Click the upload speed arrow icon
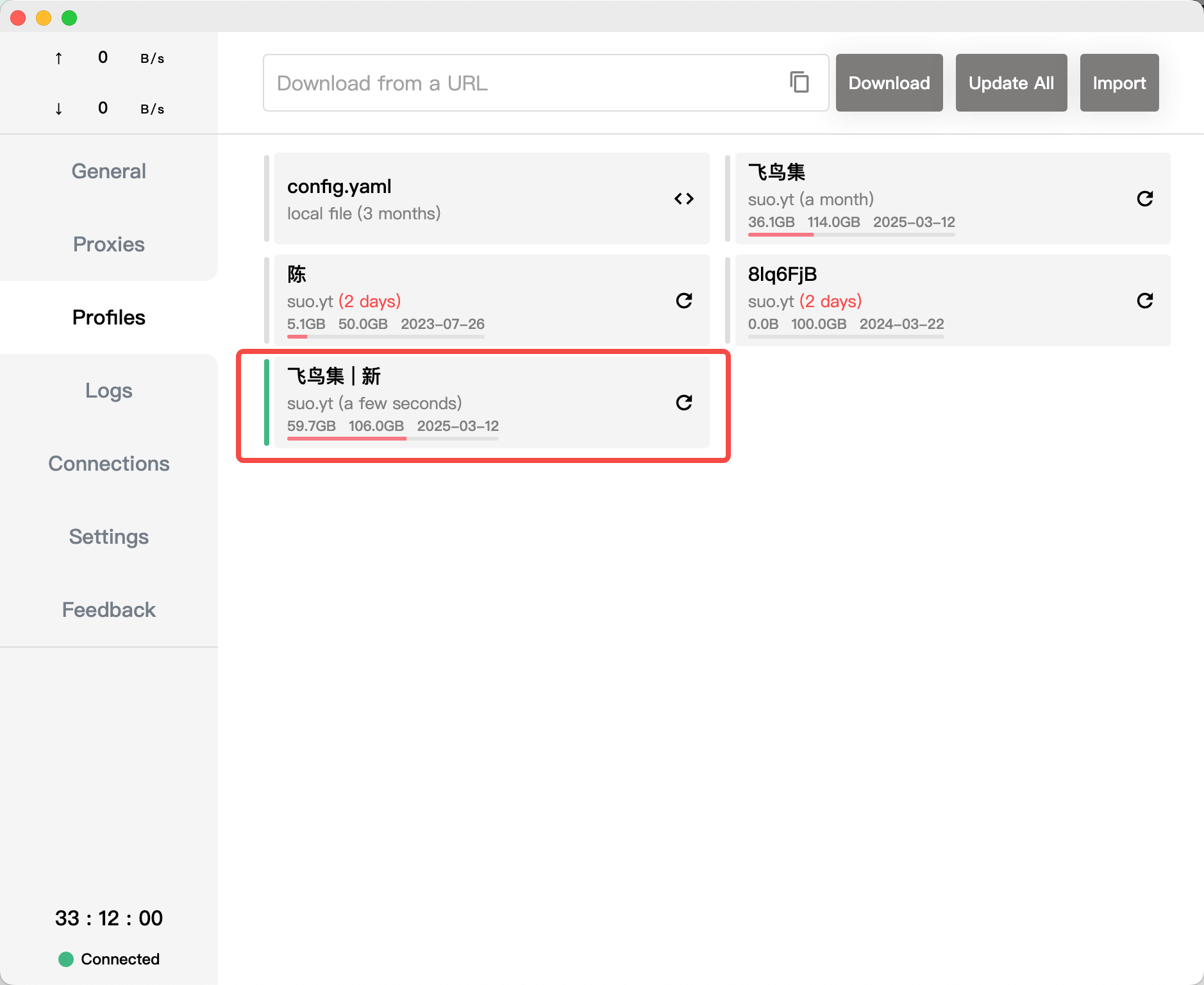 coord(58,58)
